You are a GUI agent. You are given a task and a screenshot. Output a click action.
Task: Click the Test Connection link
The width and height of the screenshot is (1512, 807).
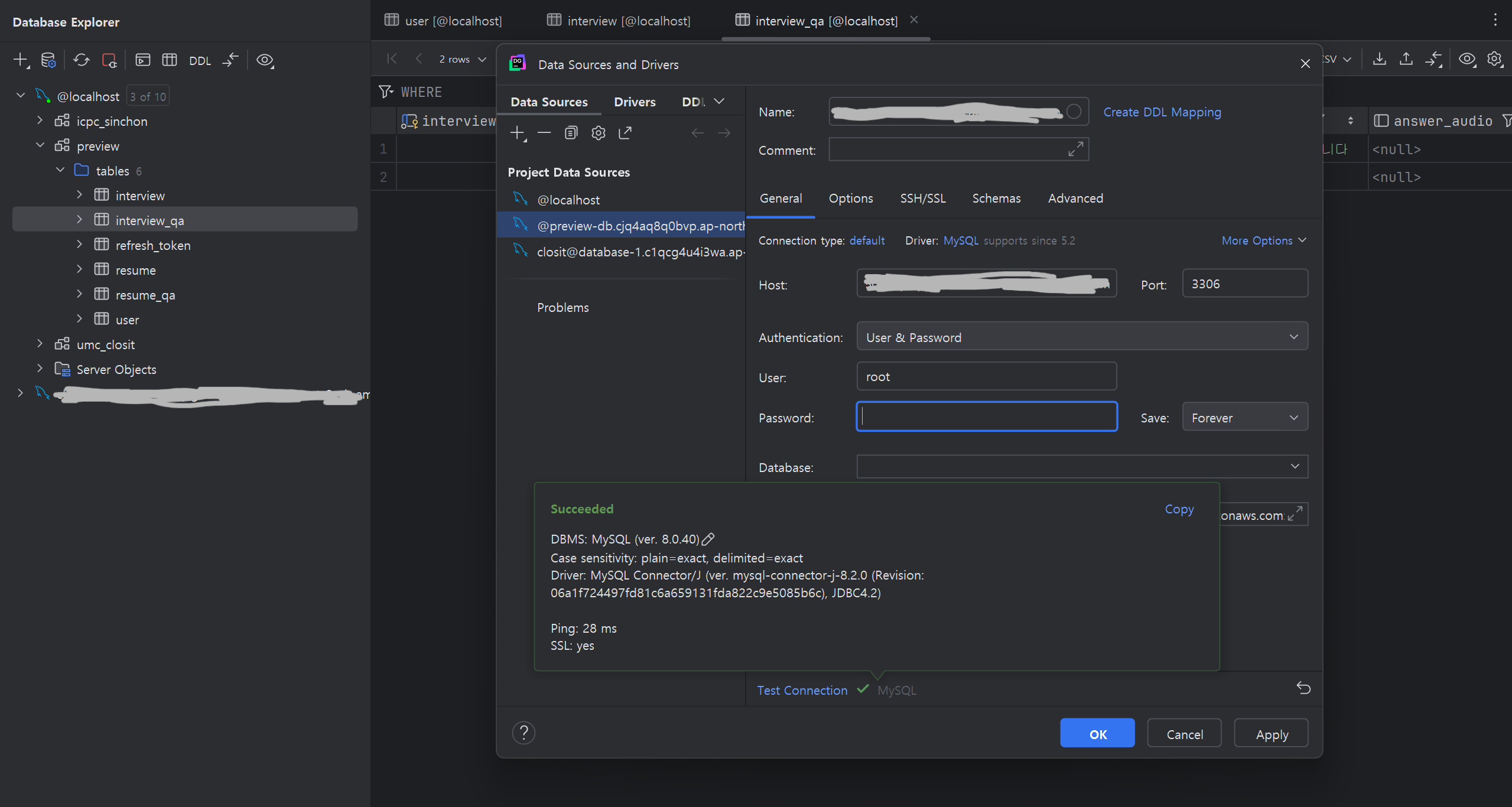click(802, 690)
